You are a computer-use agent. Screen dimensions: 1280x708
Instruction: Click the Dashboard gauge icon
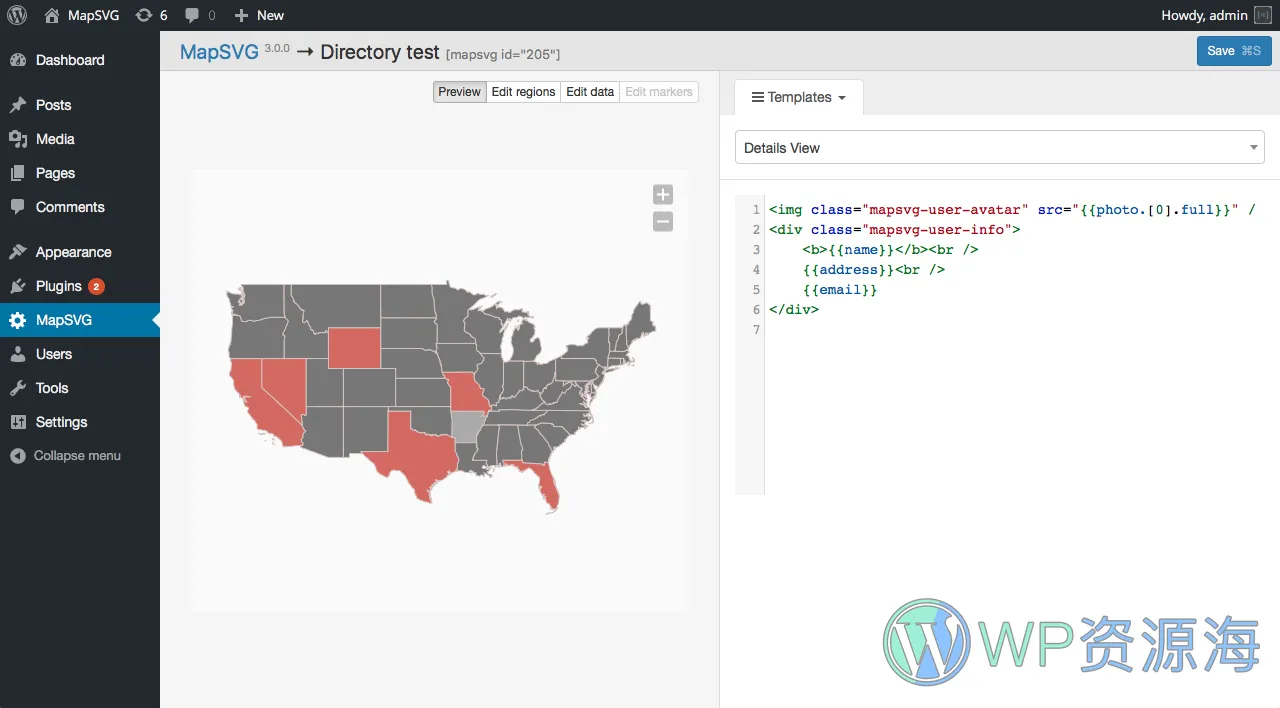tap(18, 60)
